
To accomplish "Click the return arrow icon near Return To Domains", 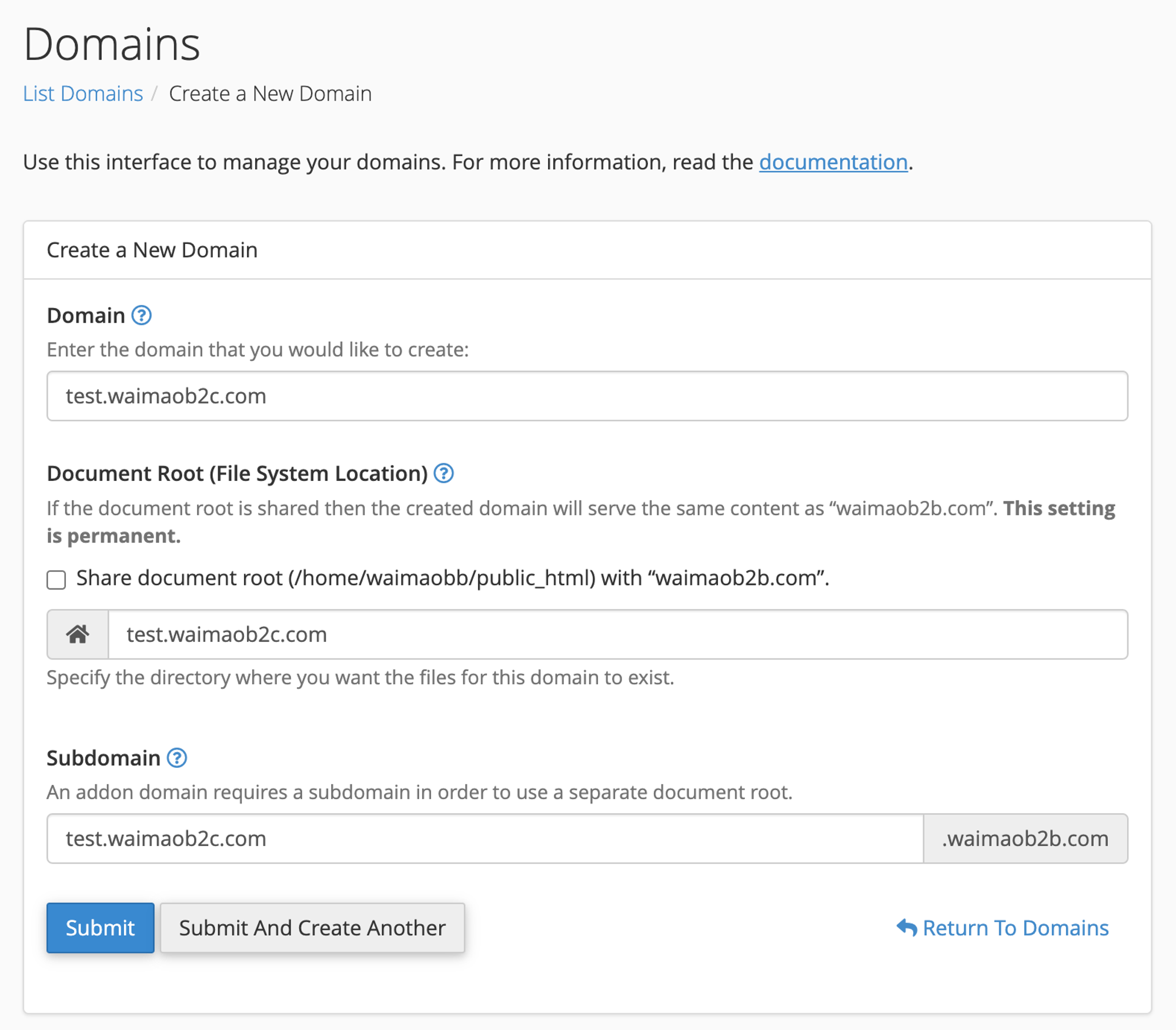I will point(906,928).
